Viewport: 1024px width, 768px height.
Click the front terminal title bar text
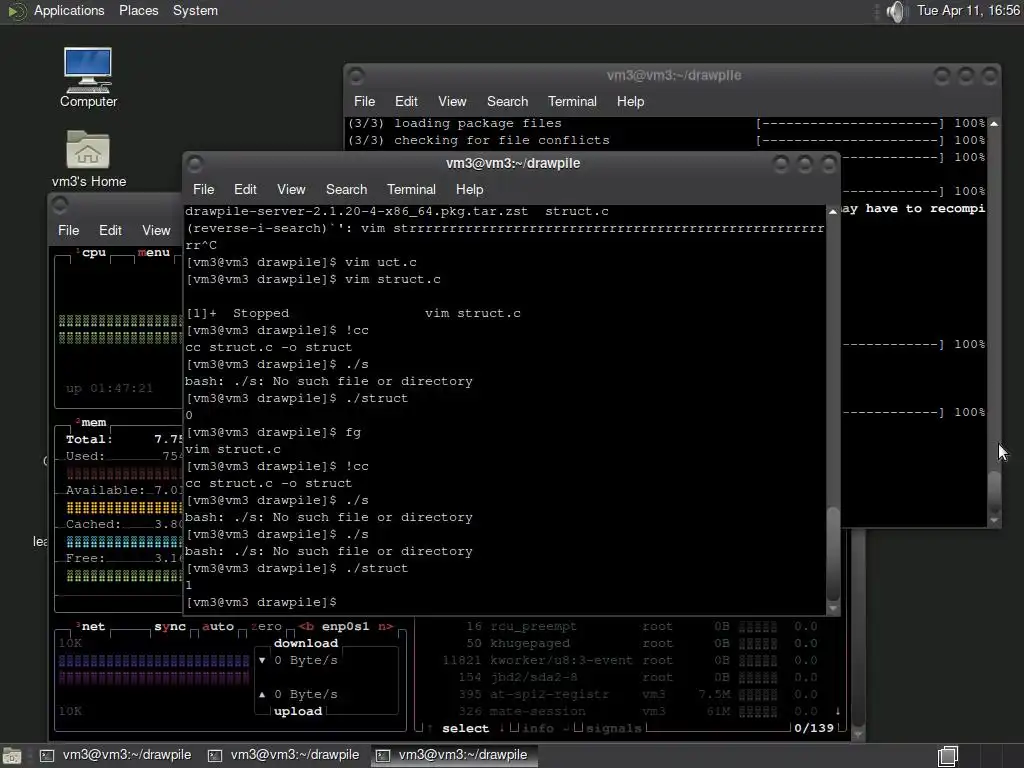click(513, 163)
